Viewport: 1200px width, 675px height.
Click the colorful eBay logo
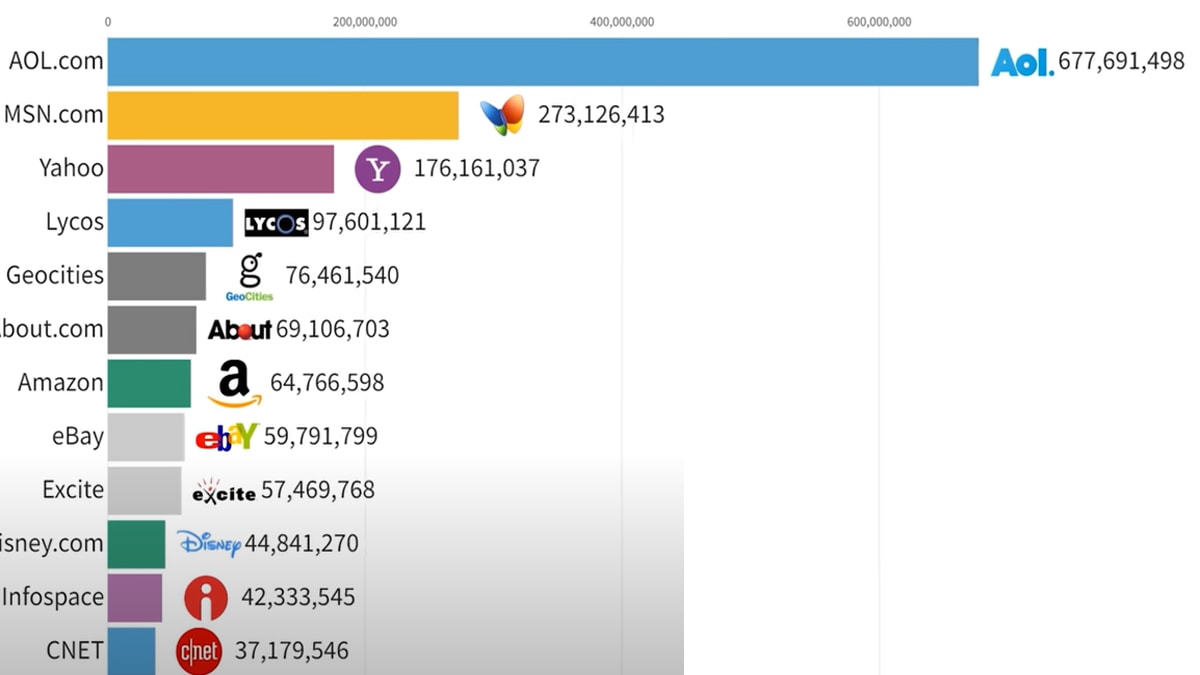click(x=227, y=437)
